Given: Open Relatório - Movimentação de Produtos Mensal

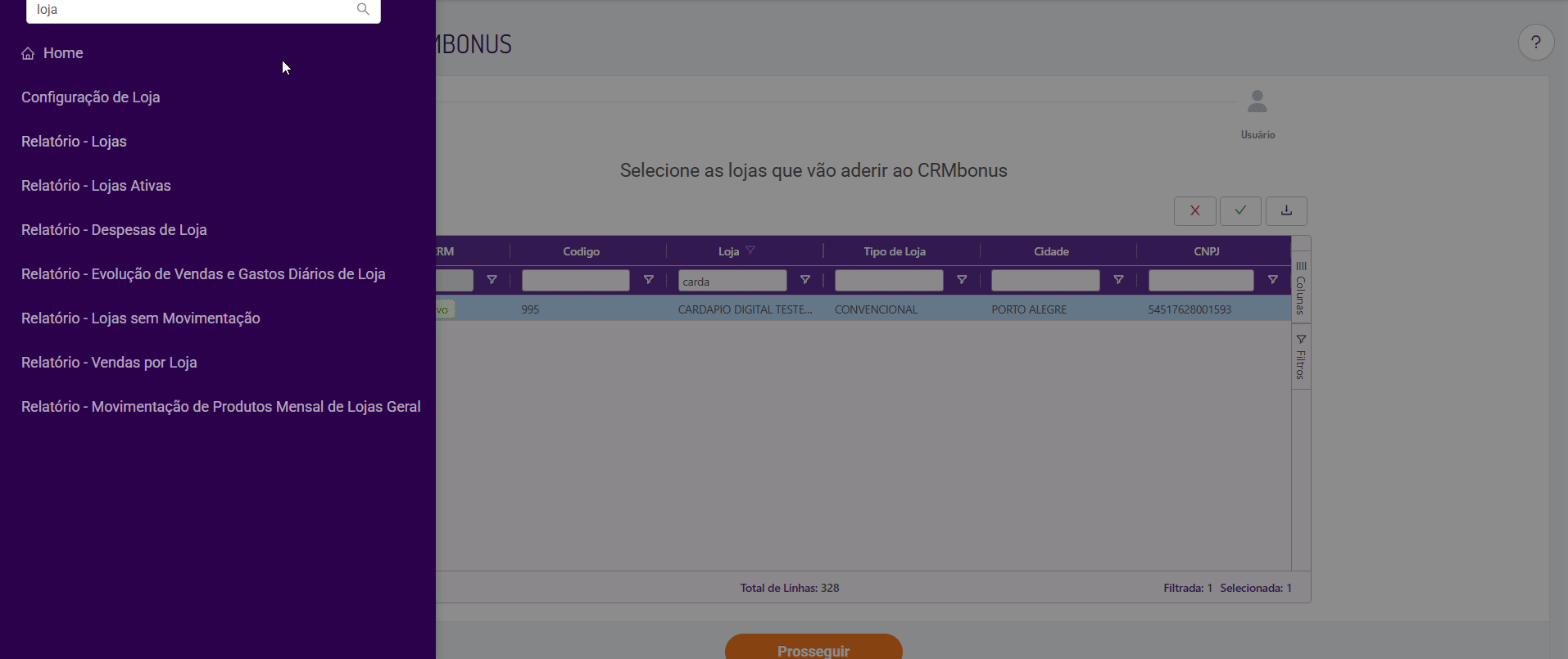Looking at the screenshot, I should 221,407.
